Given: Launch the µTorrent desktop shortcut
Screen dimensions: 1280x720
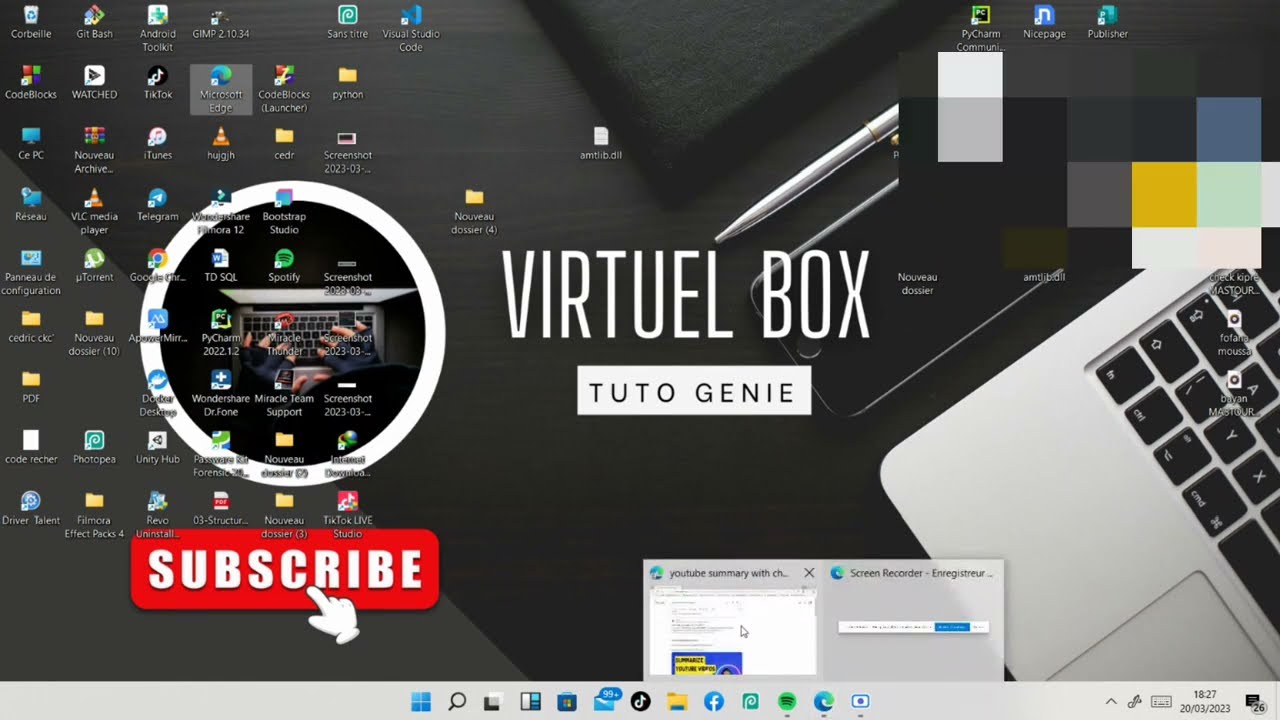Looking at the screenshot, I should click(x=94, y=266).
